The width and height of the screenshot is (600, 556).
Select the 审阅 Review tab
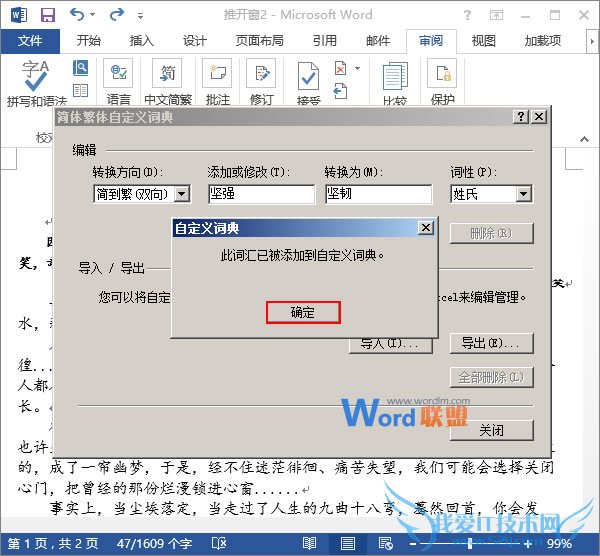click(431, 41)
